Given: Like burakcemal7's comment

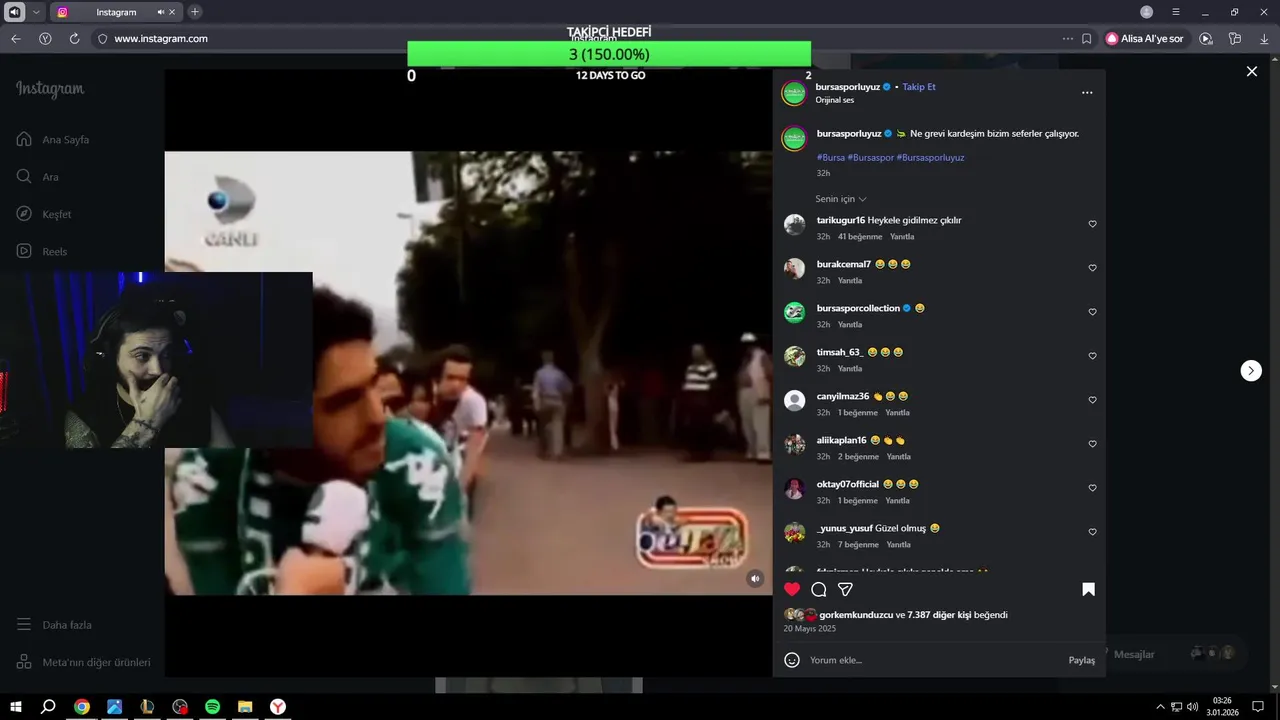Looking at the screenshot, I should pos(1092,268).
